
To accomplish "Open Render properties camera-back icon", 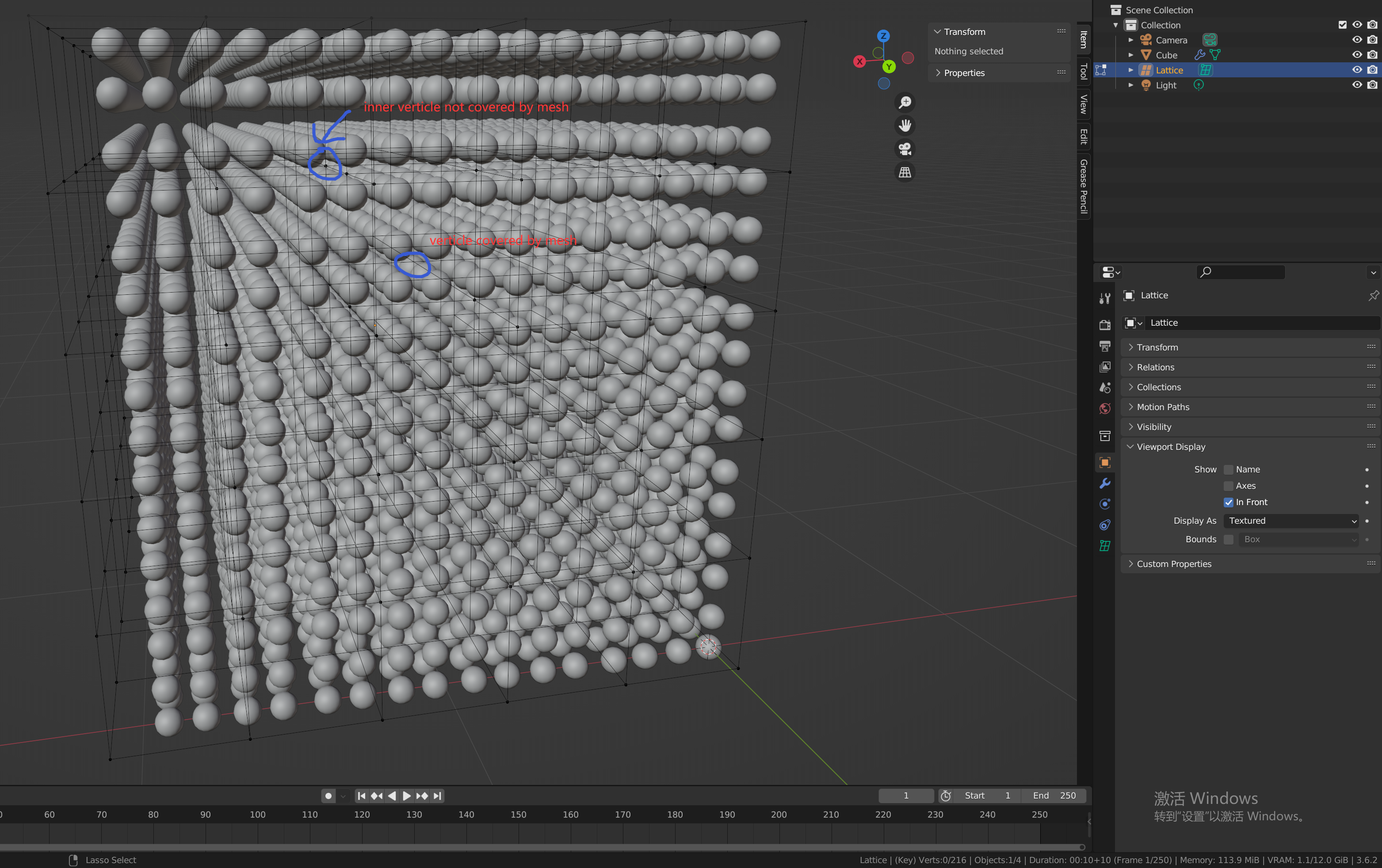I will 1105,325.
